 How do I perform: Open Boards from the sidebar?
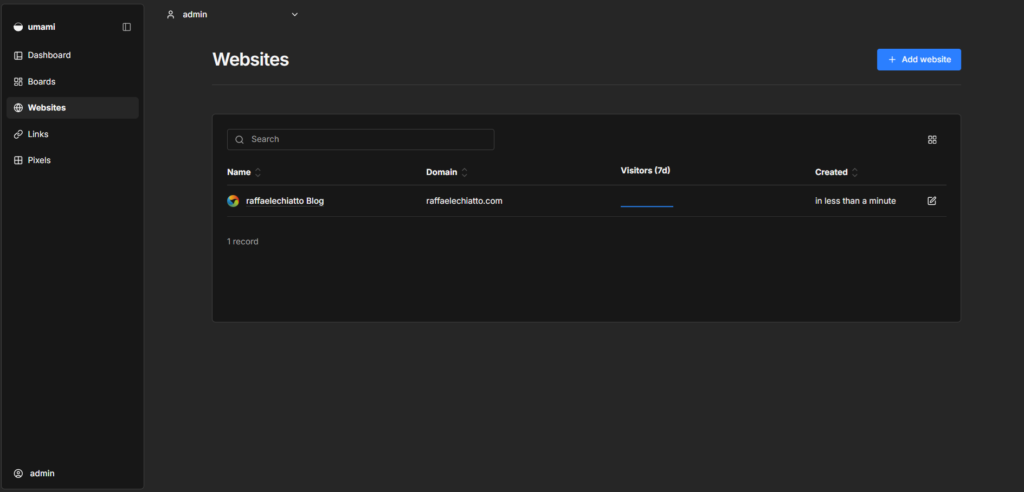(72, 82)
